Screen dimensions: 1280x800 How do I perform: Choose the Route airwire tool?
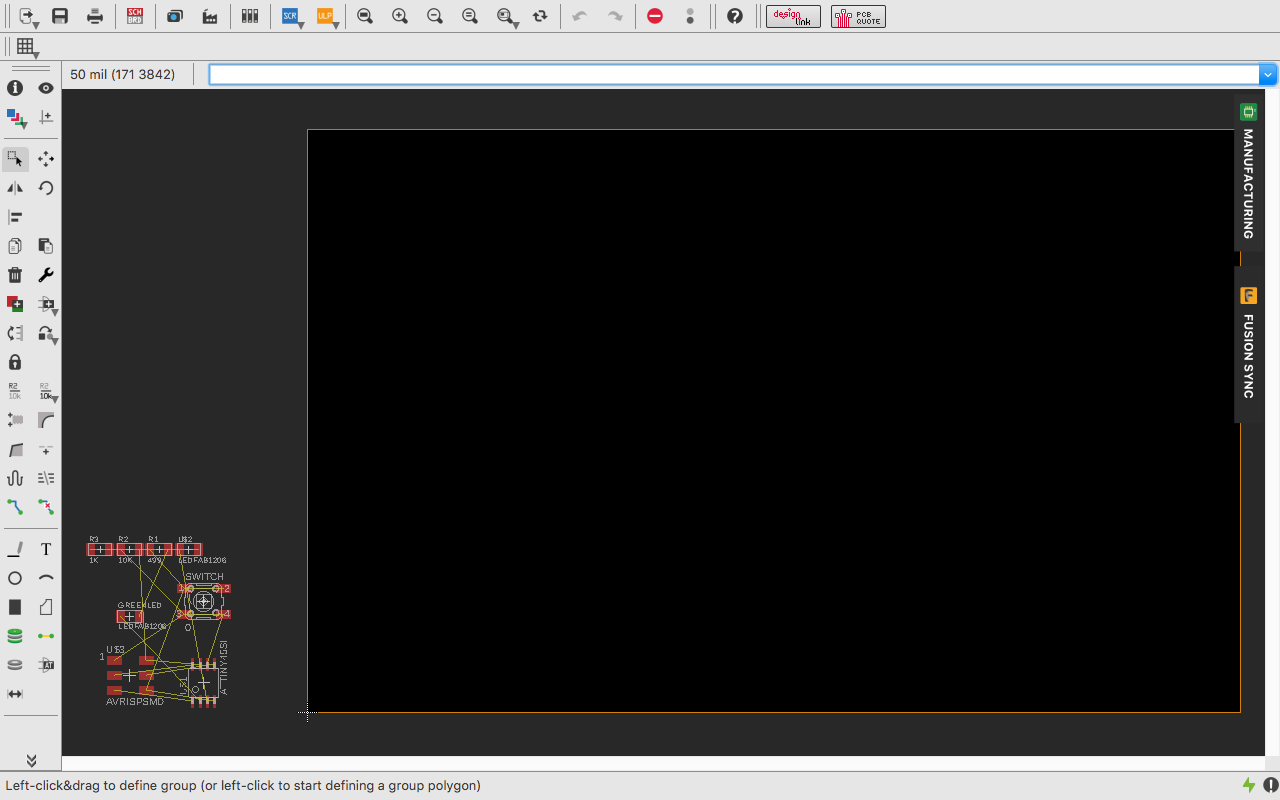click(15, 507)
